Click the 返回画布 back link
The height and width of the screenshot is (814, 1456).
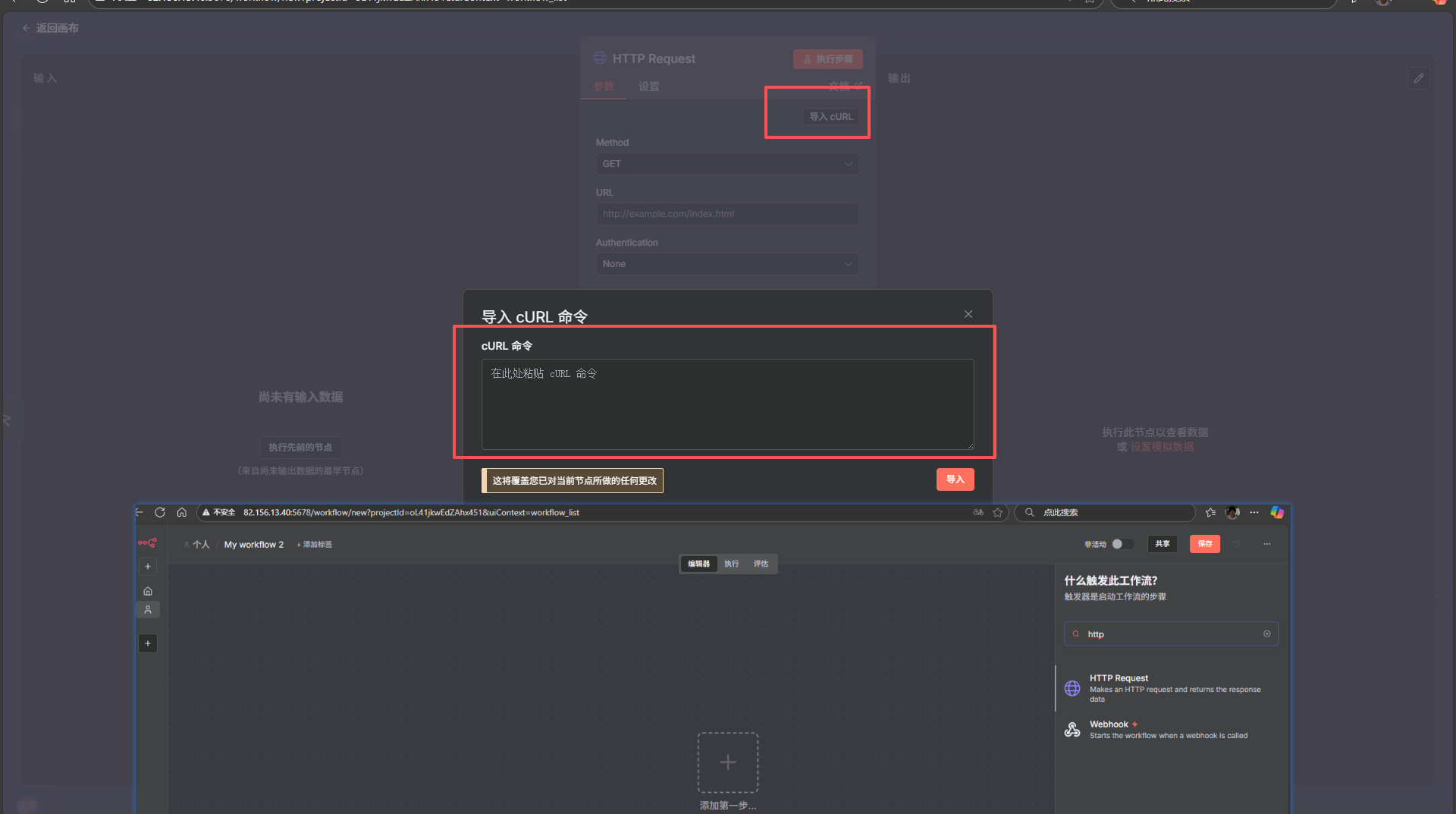(x=51, y=28)
